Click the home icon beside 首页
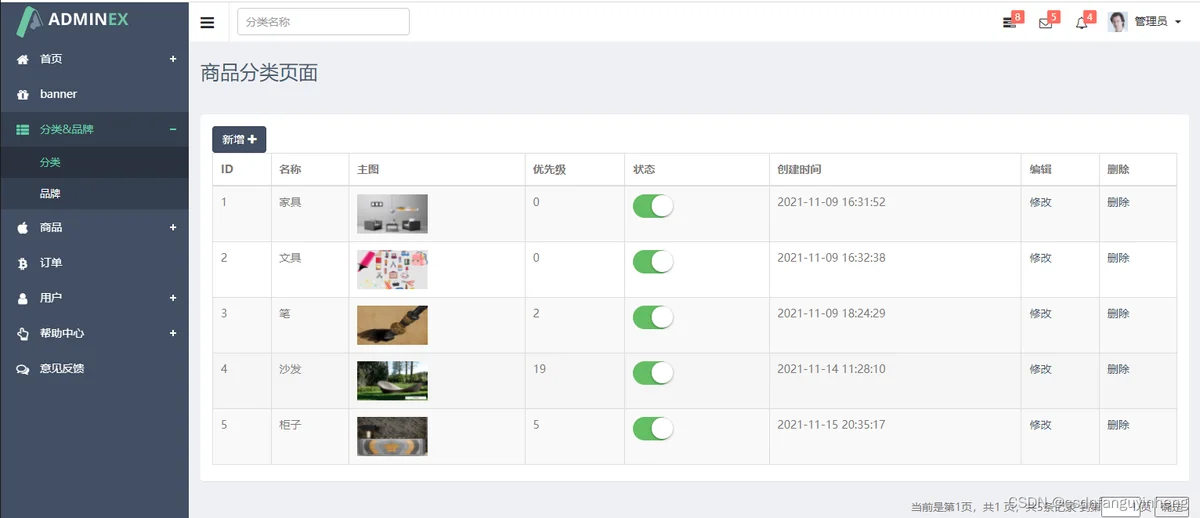 pos(23,59)
